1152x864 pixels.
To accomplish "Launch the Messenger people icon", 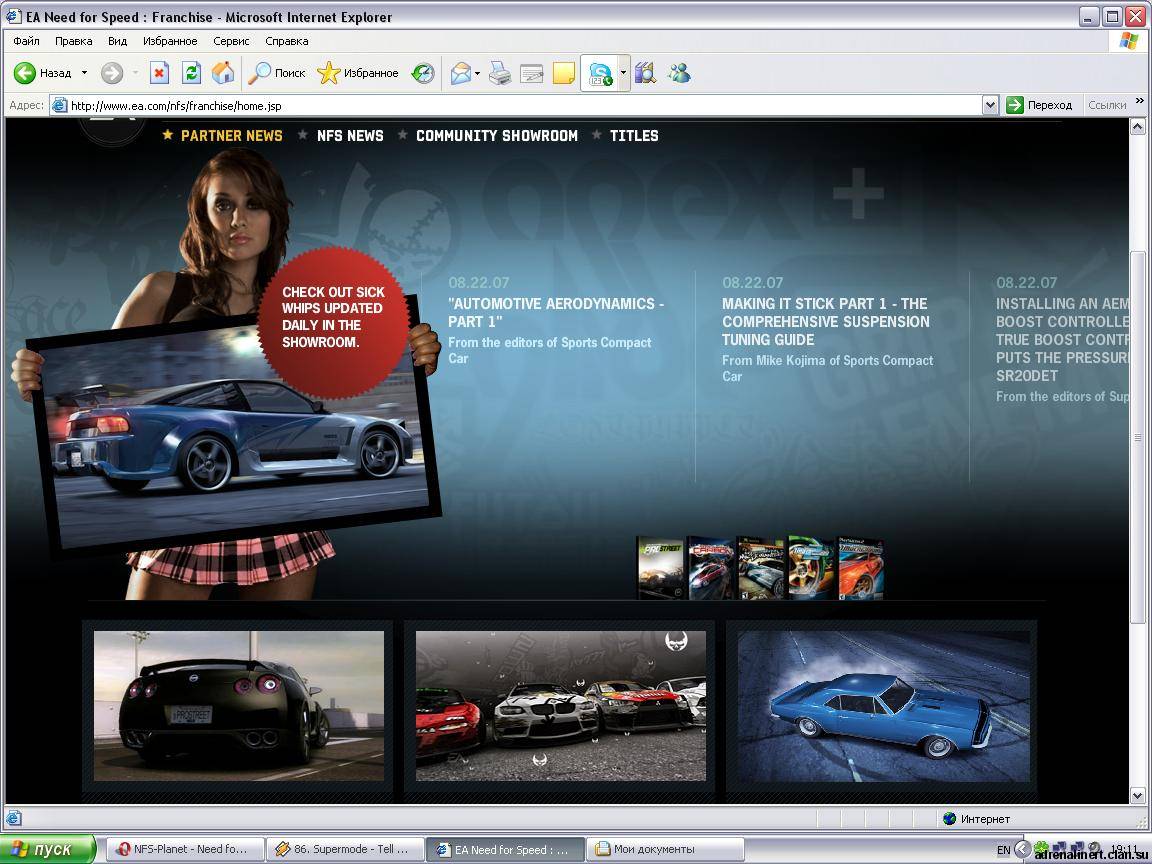I will [679, 73].
